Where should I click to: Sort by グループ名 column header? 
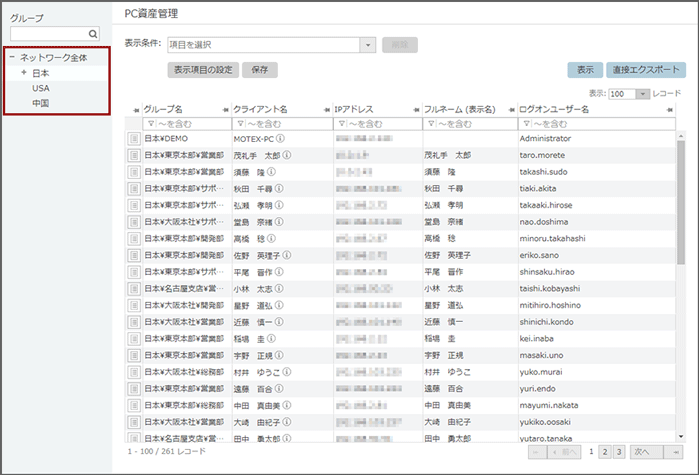coord(163,109)
